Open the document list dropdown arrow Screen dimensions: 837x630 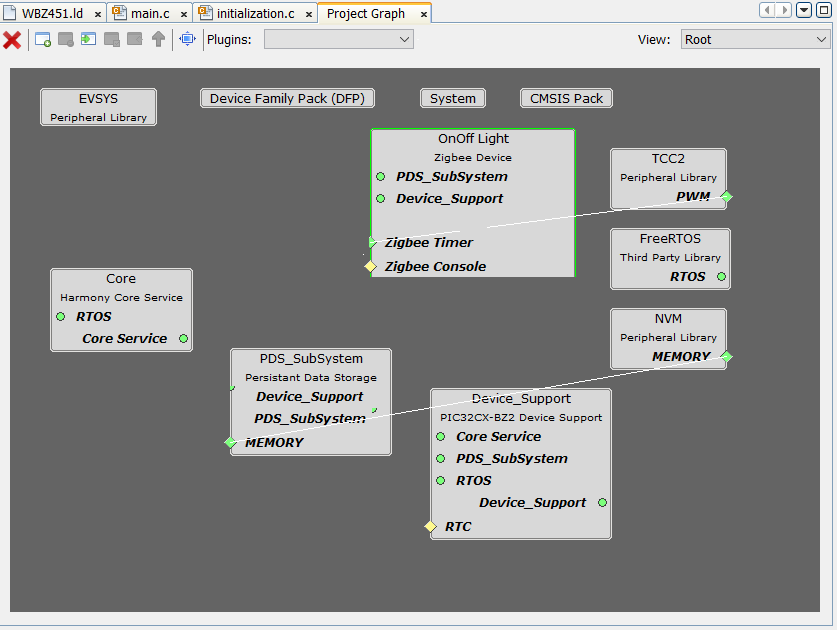click(804, 11)
